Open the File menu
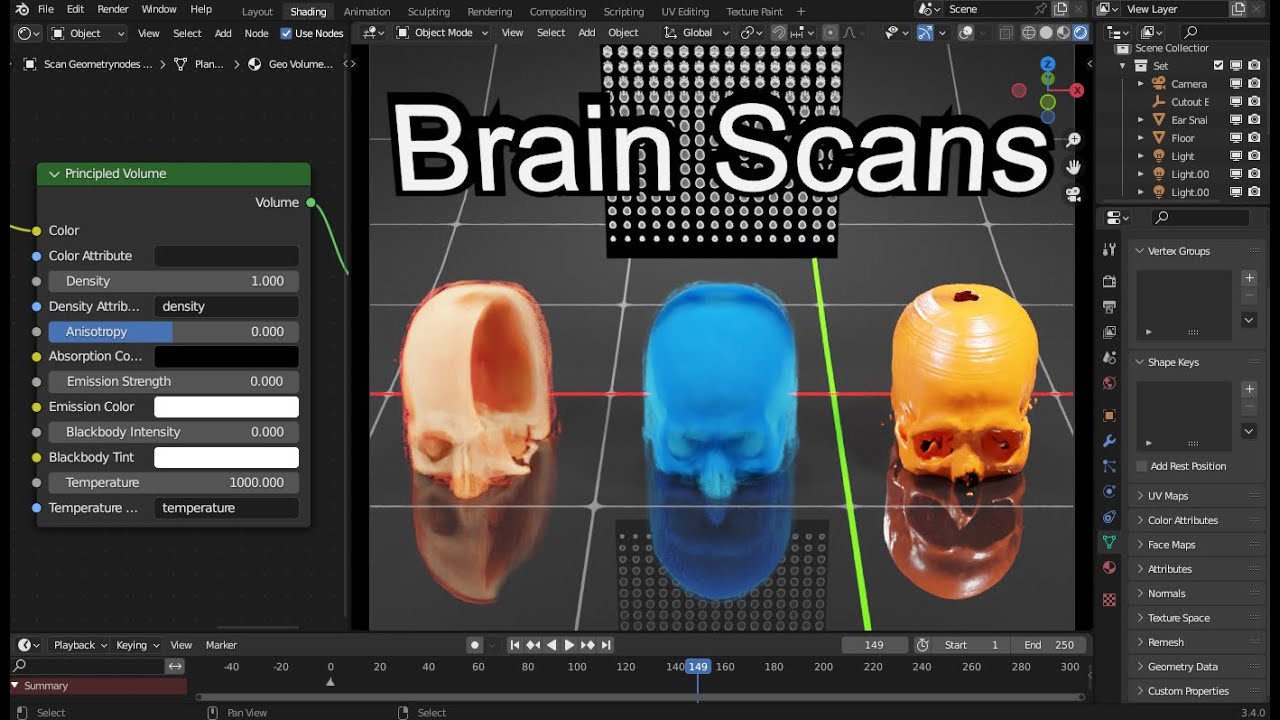 coord(46,9)
